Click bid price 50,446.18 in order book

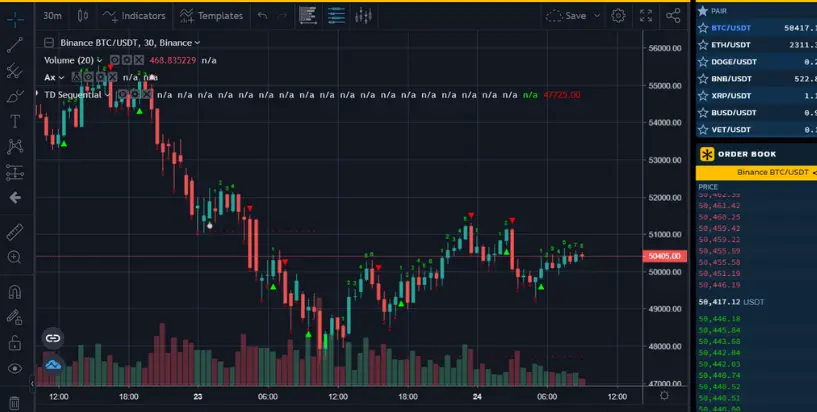click(x=719, y=319)
